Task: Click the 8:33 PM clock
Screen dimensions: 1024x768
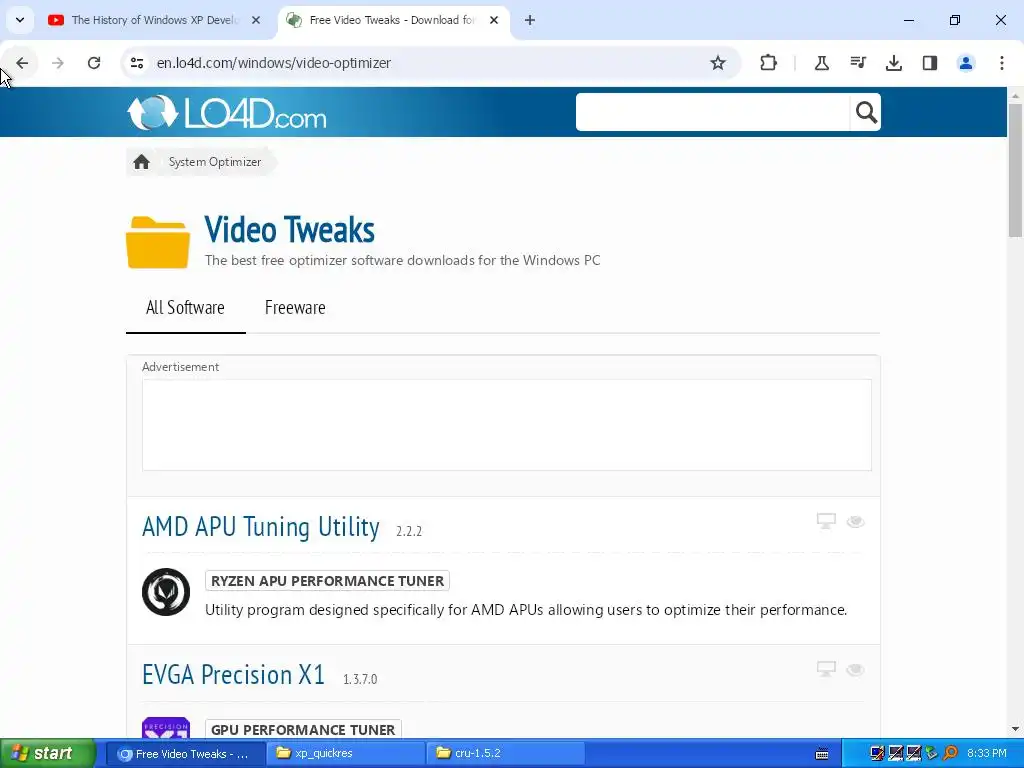Action: (987, 754)
